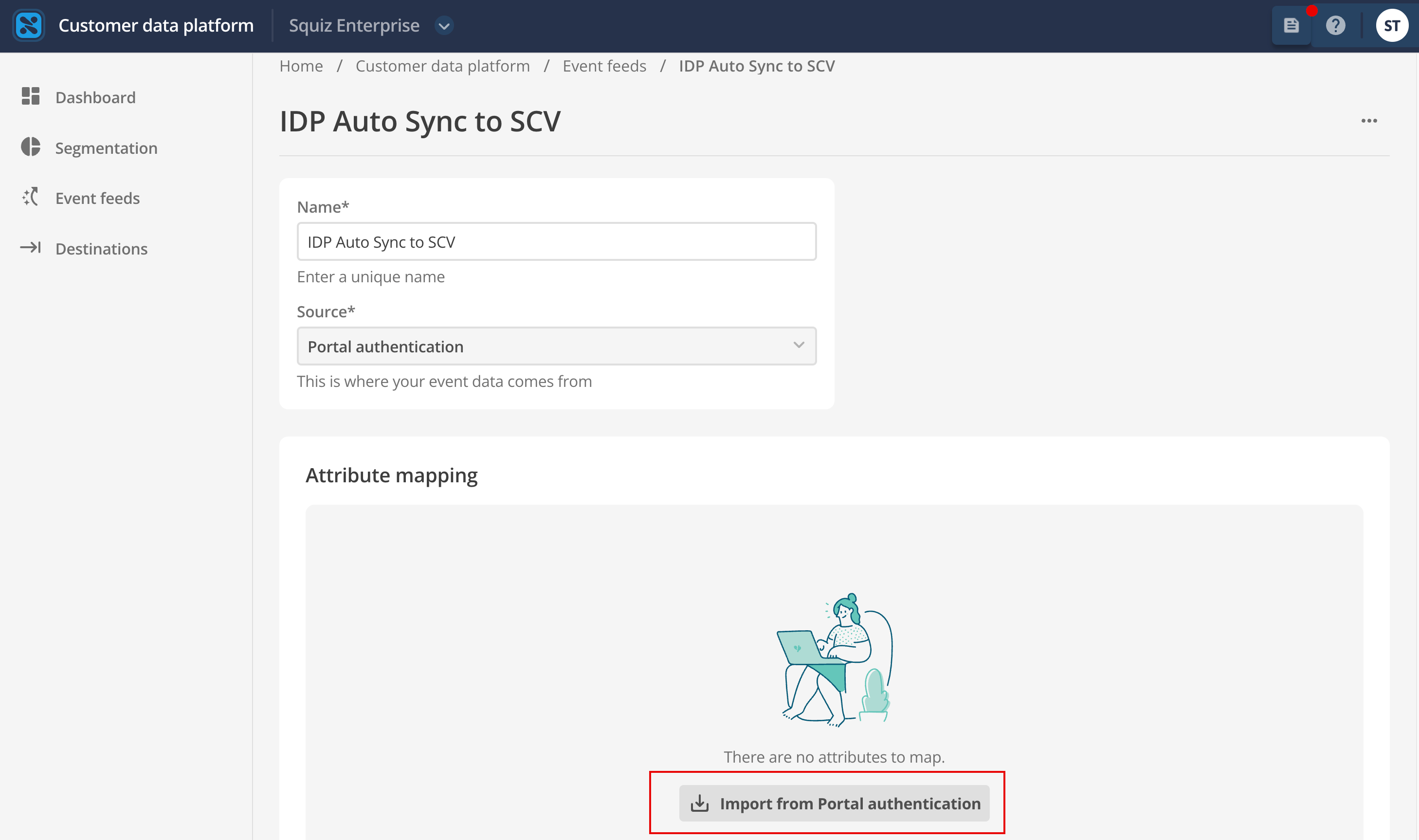Open the ST user avatar menu
Screen dimensions: 1419x840
coord(1391,25)
